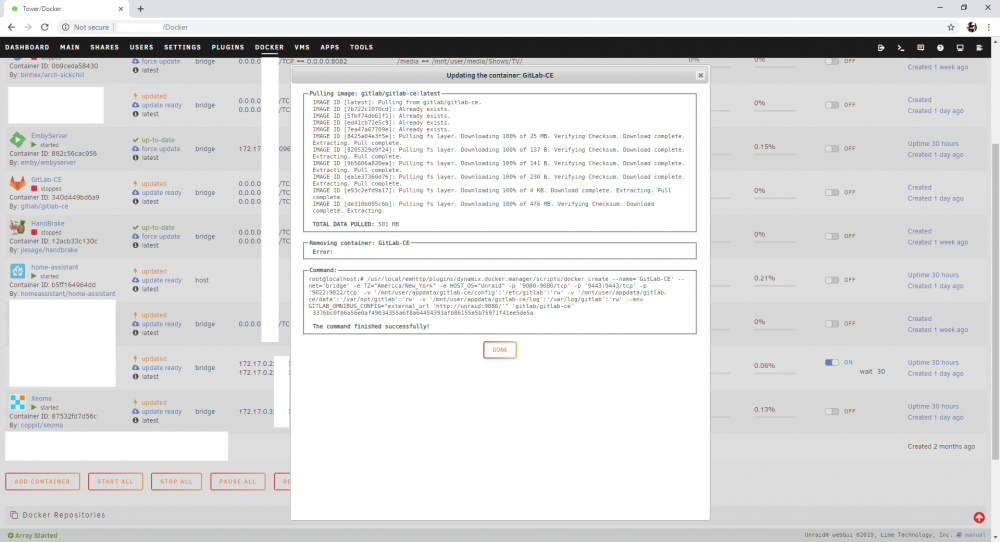Open the VMS tab
This screenshot has width=1000, height=542.
(302, 47)
